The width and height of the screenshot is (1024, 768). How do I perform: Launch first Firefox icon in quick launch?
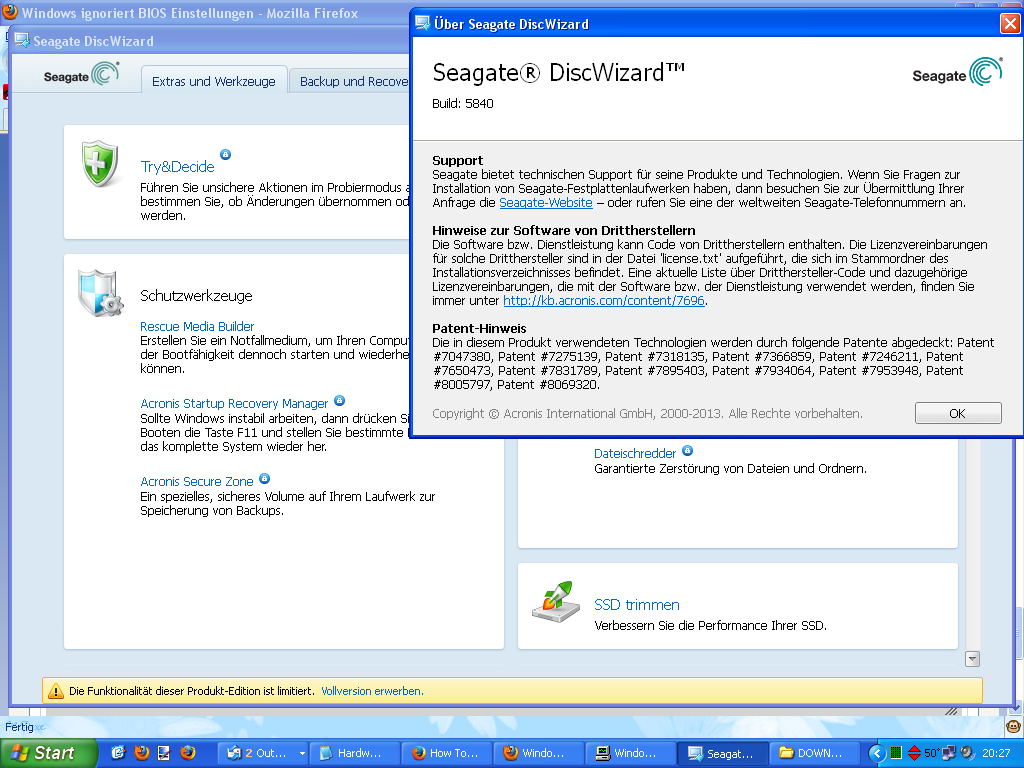point(141,753)
